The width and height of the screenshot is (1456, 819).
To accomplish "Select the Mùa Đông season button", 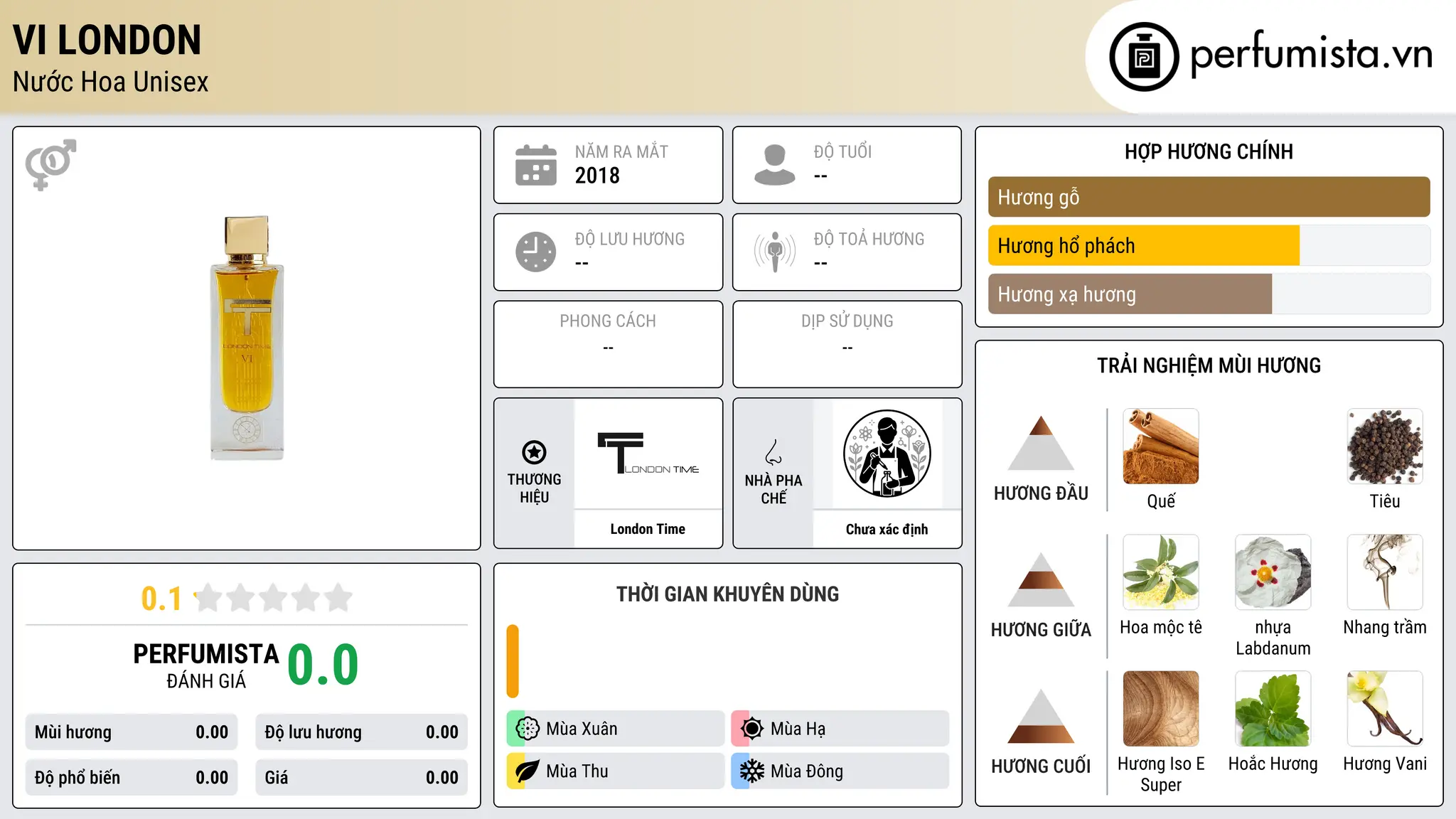I will [x=840, y=771].
